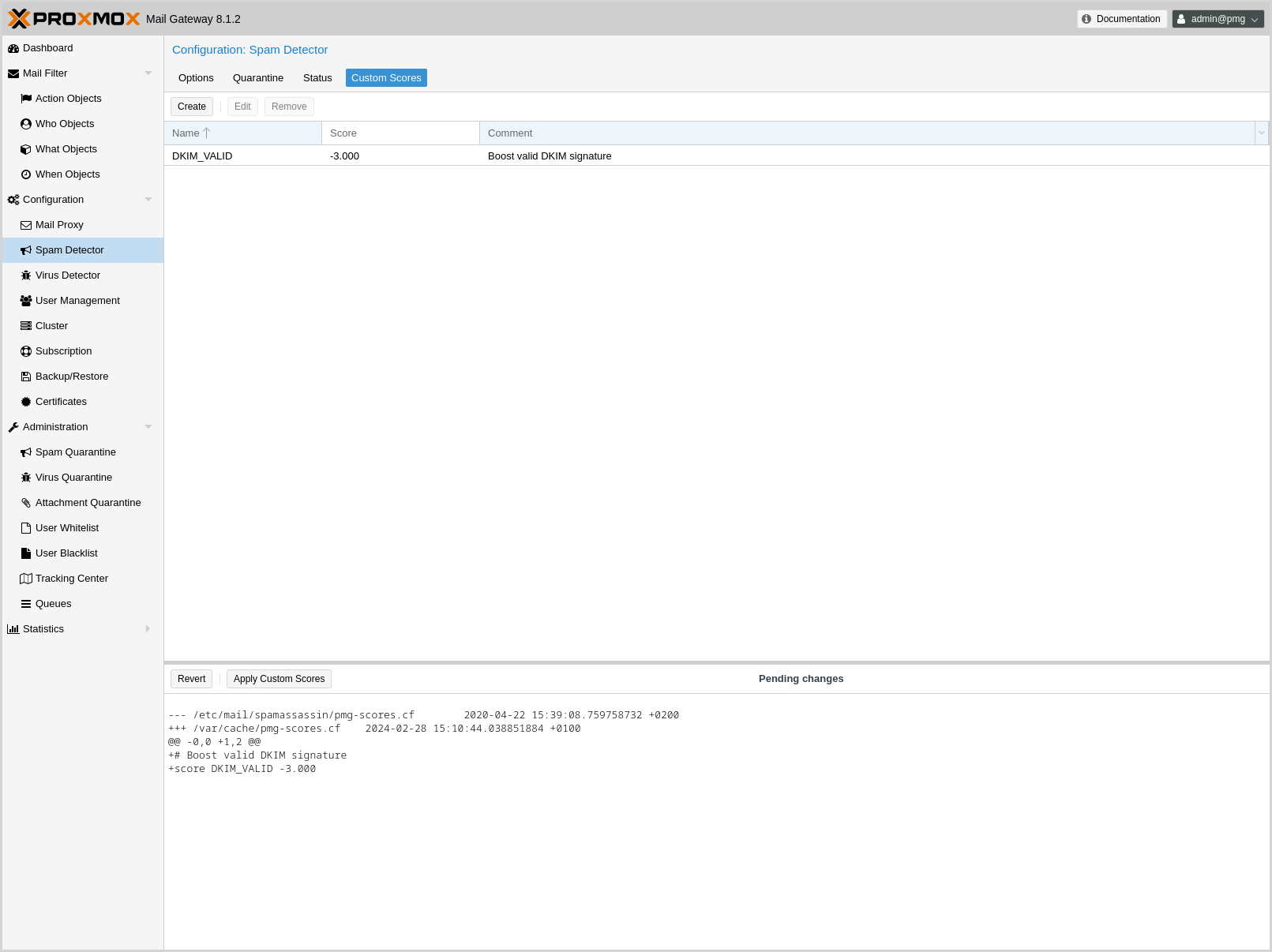The image size is (1272, 952).
Task: Open the admin@pmg user dropdown
Action: 1218,19
